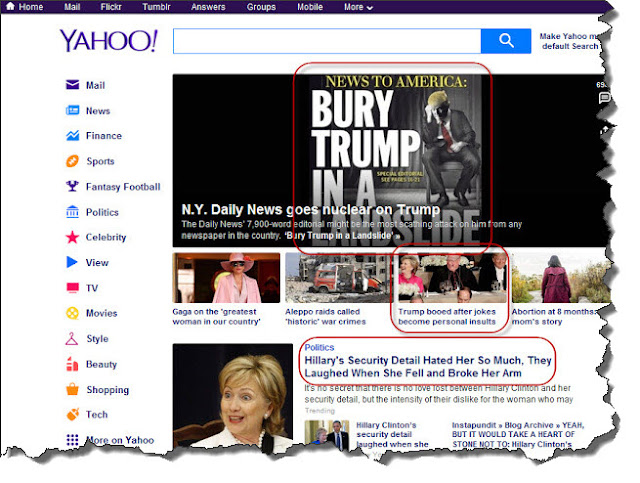Click the Aleppo damaged ambulance thumbnail
640x483 pixels.
point(338,278)
